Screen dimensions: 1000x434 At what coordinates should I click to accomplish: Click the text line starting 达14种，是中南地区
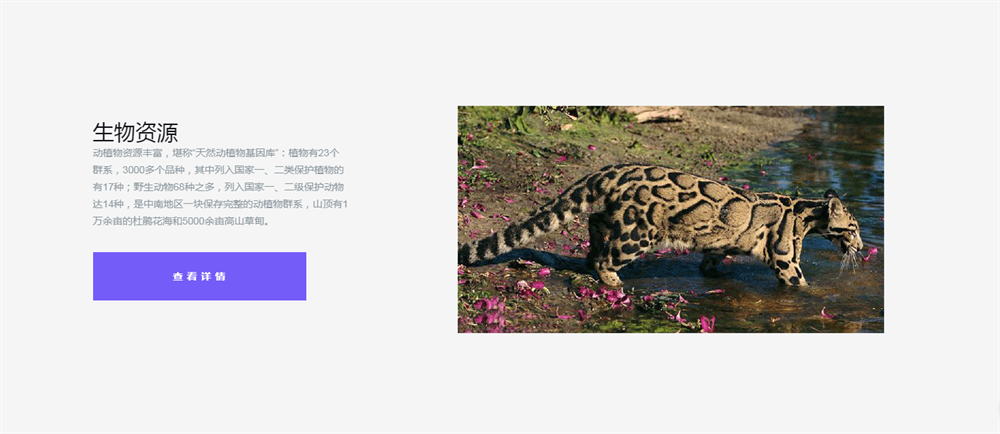(x=220, y=204)
